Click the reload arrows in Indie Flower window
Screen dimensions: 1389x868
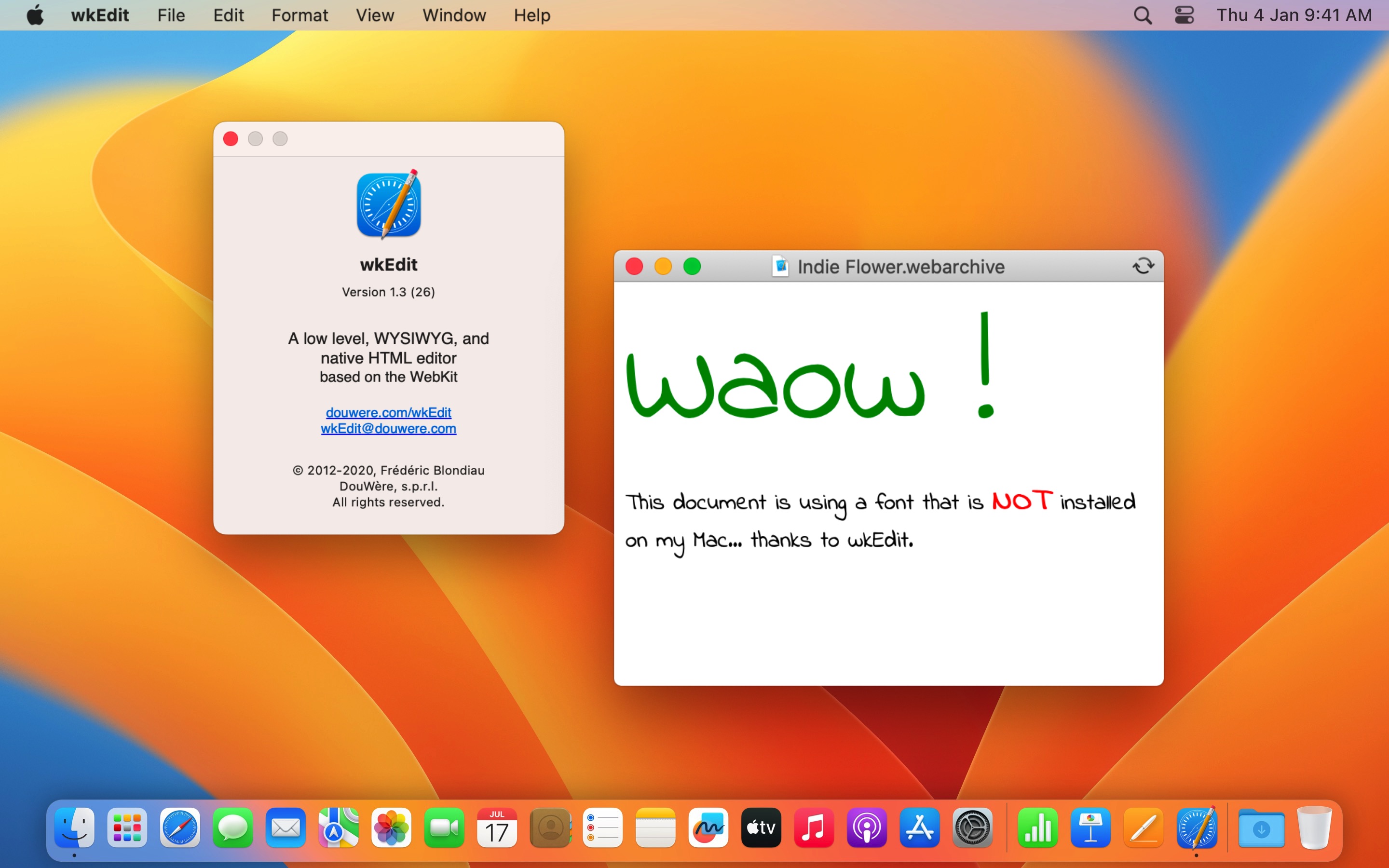coord(1143,265)
